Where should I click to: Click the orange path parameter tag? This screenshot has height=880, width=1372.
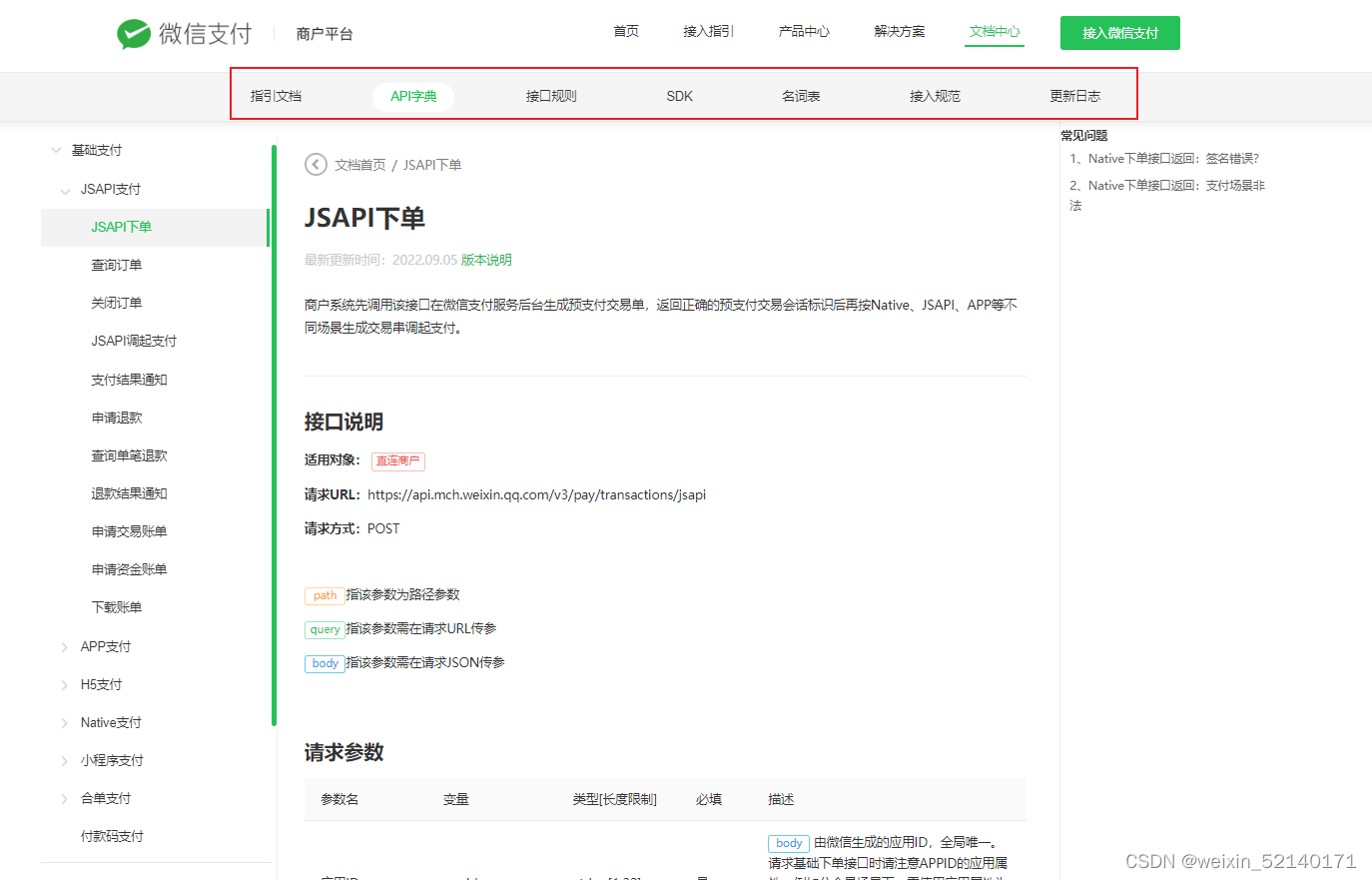[325, 595]
